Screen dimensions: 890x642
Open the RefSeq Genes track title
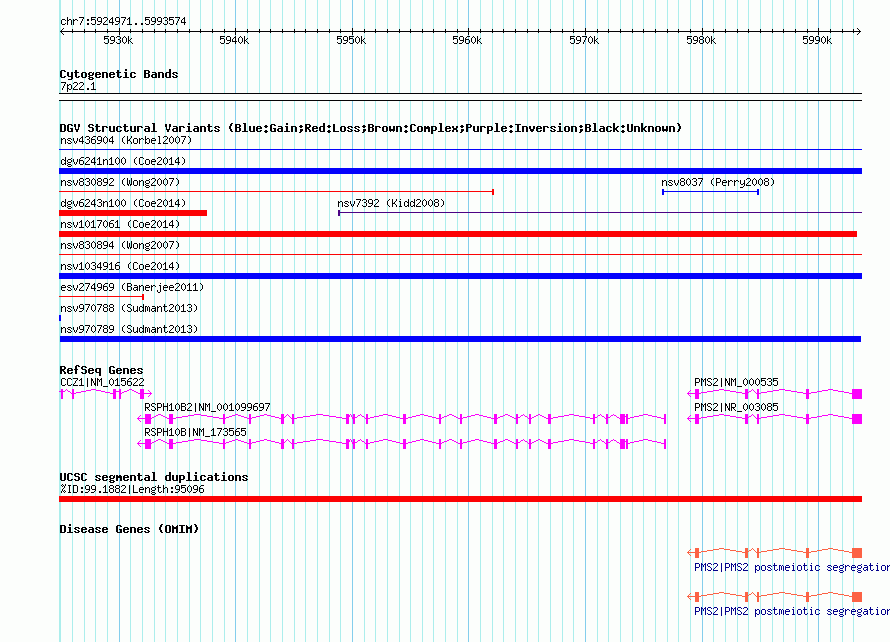[101, 370]
